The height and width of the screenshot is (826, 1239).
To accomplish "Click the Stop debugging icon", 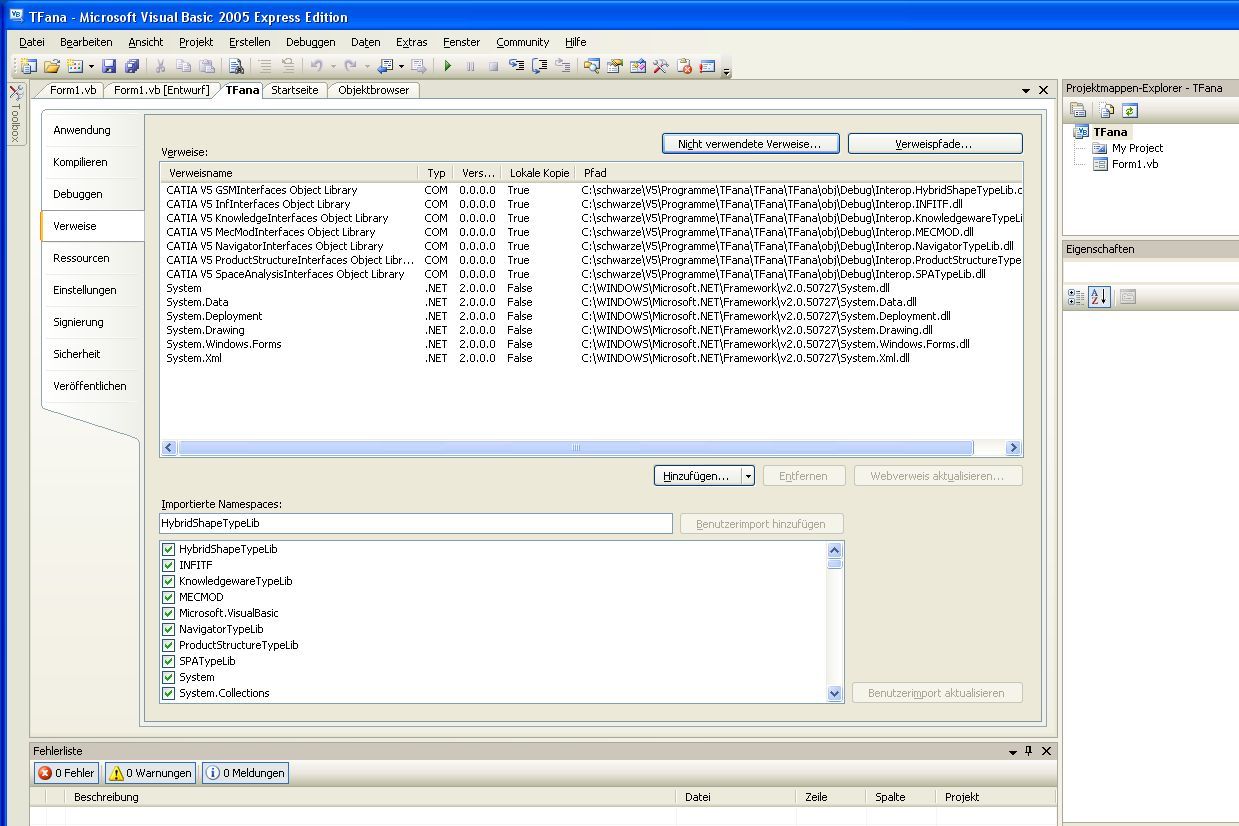I will (493, 67).
